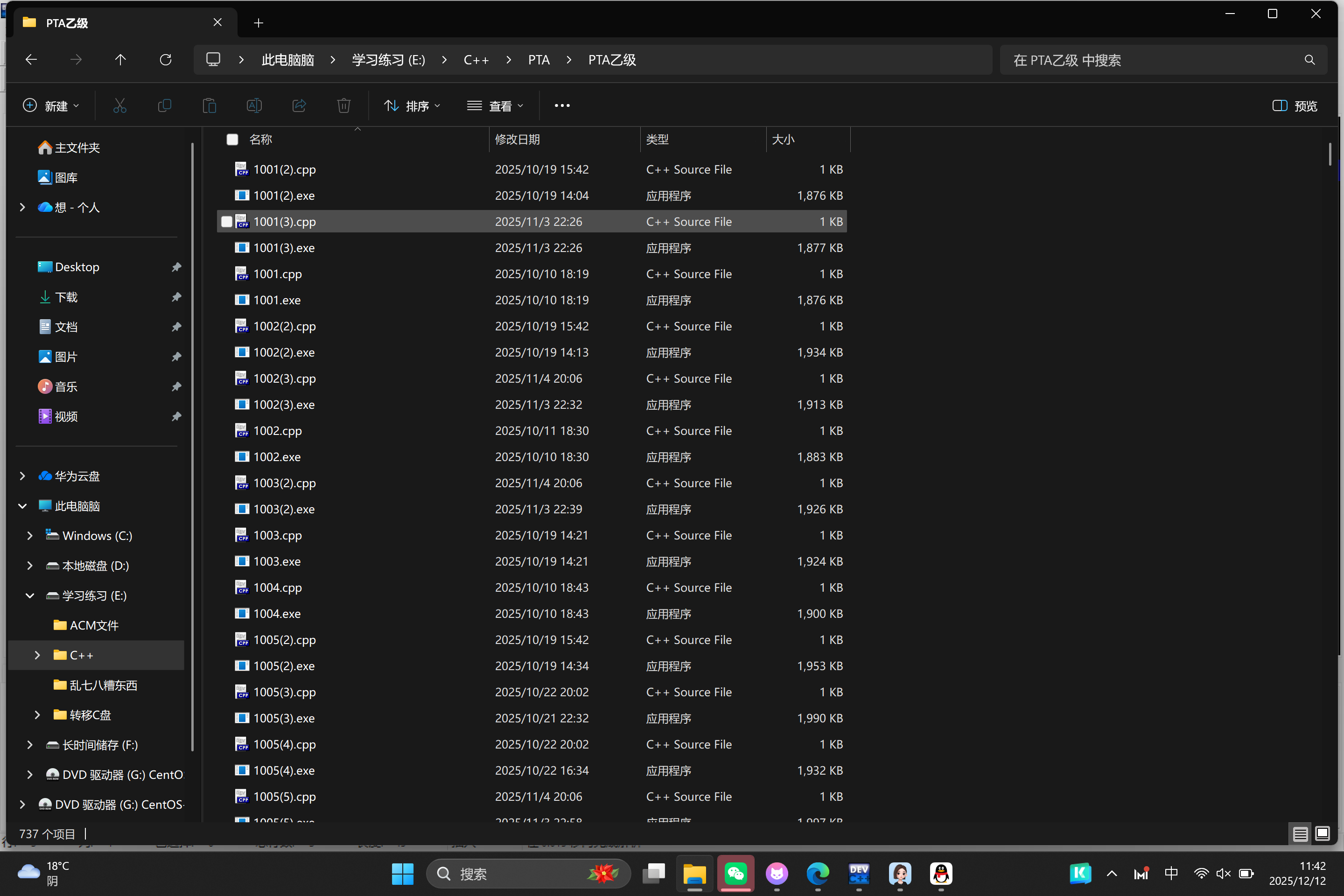Click the Rename icon in toolbar
The image size is (1344, 896).
(254, 106)
